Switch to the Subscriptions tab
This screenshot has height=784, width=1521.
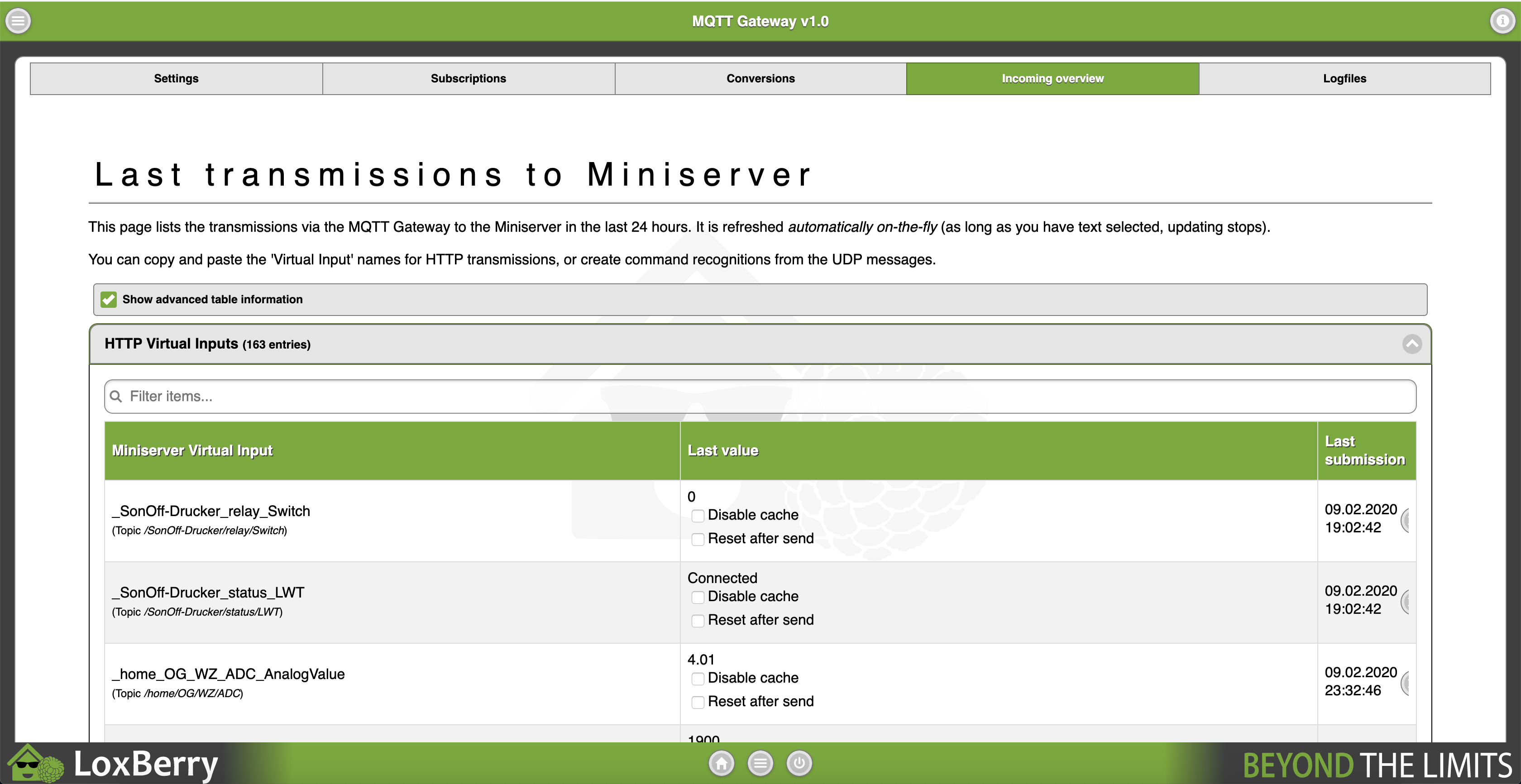(x=468, y=78)
